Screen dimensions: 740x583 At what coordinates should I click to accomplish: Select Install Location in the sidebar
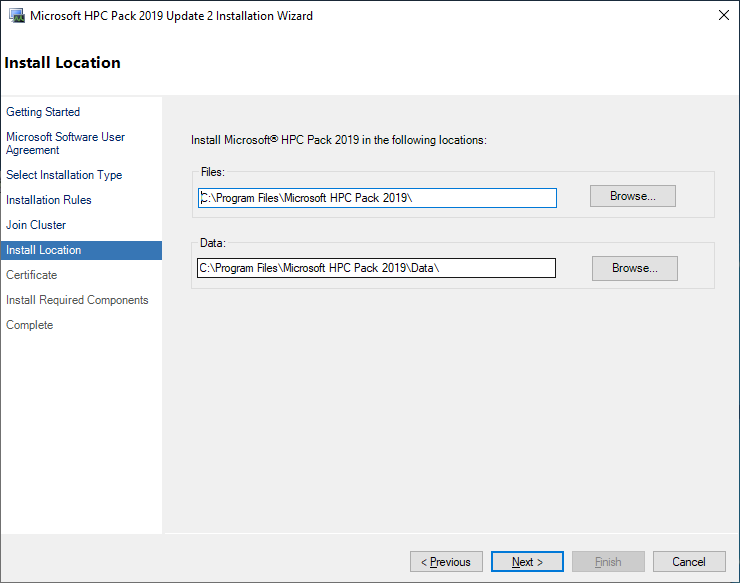click(x=81, y=250)
